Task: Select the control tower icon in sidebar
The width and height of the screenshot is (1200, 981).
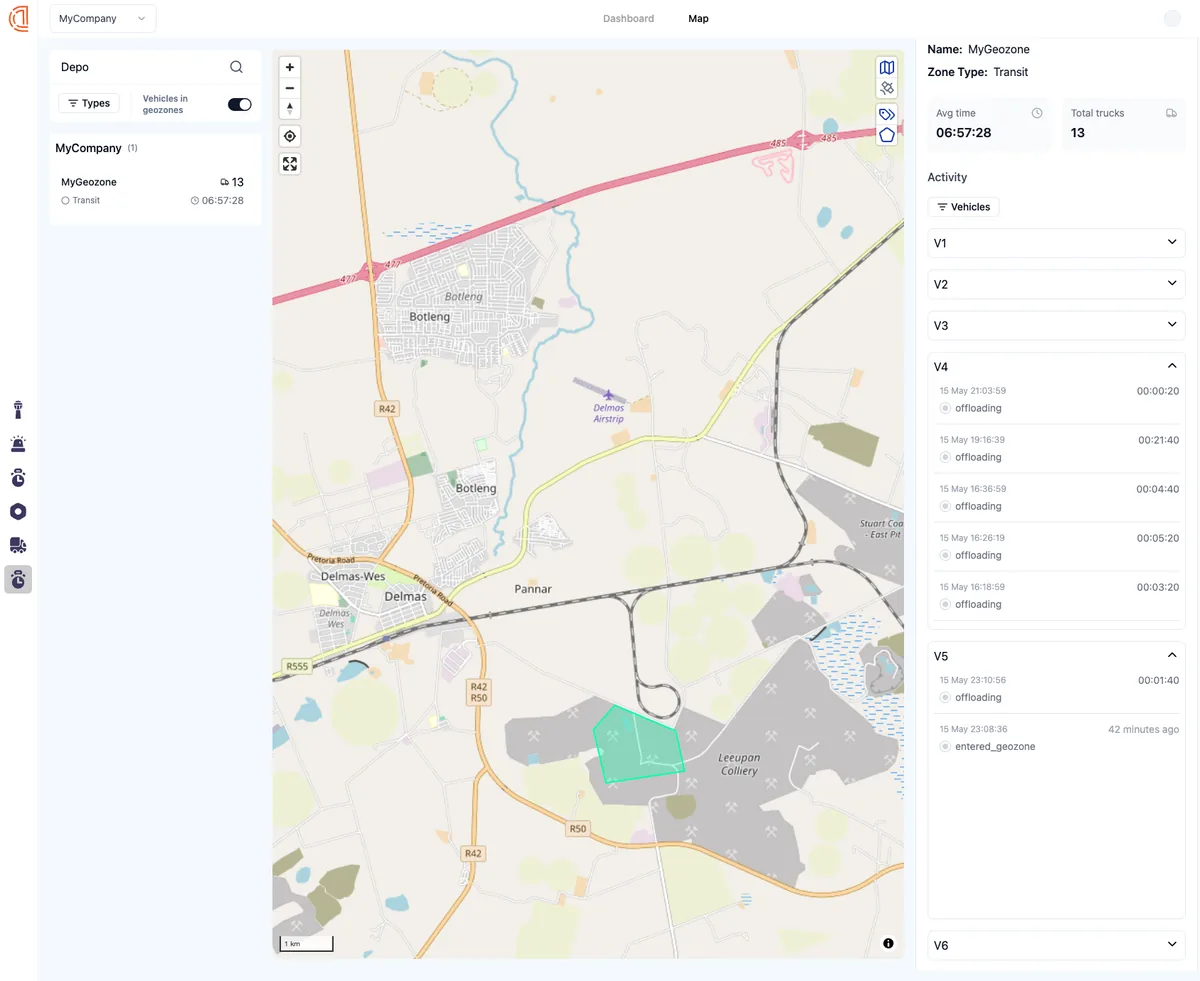Action: pyautogui.click(x=17, y=409)
